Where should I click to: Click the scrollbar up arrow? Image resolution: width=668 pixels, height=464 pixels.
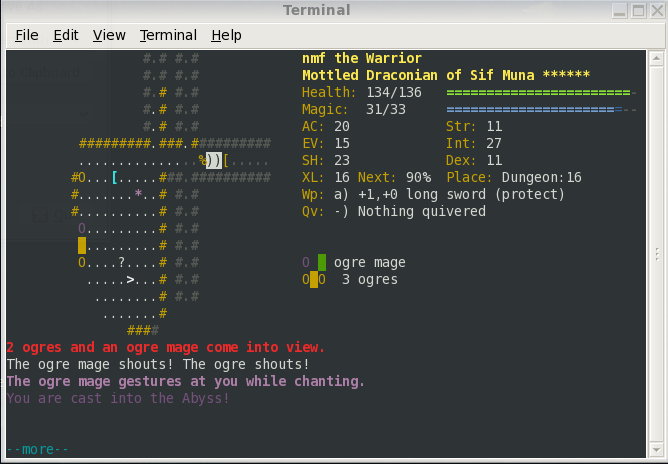pyautogui.click(x=656, y=58)
